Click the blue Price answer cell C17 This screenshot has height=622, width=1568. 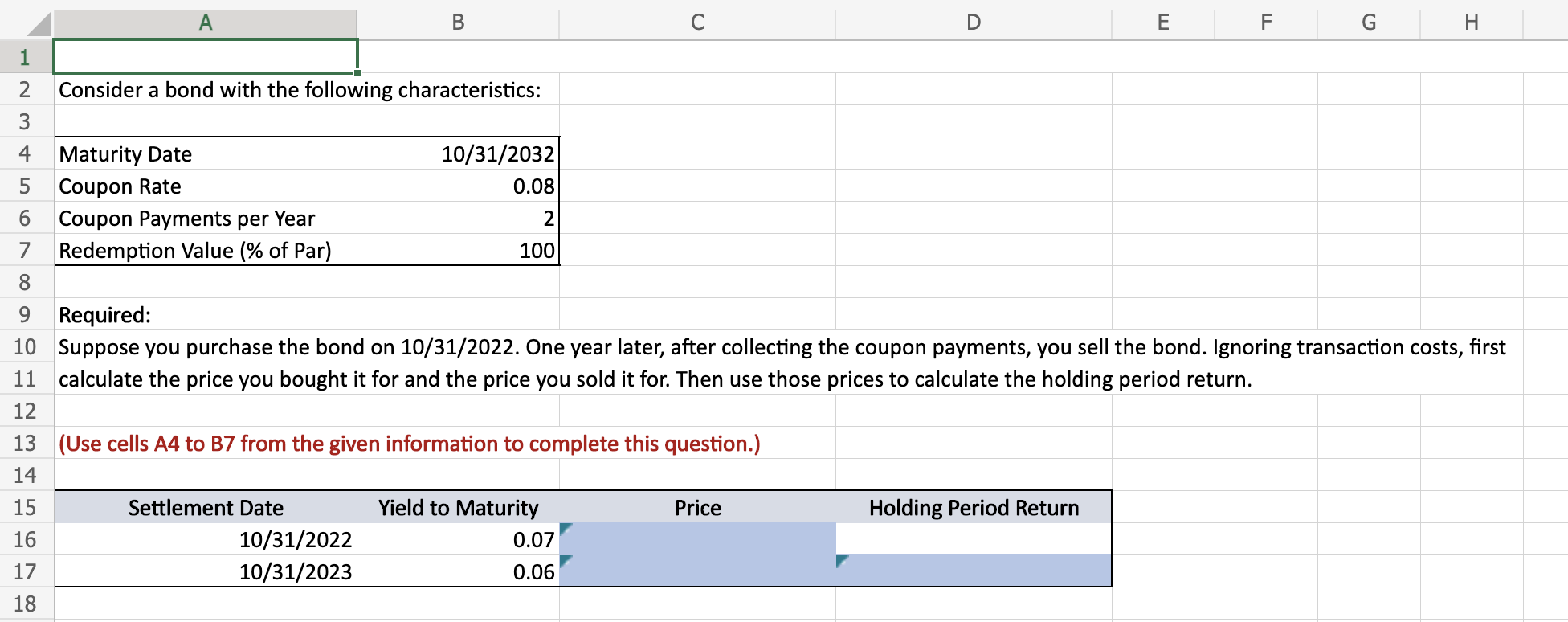(x=697, y=571)
